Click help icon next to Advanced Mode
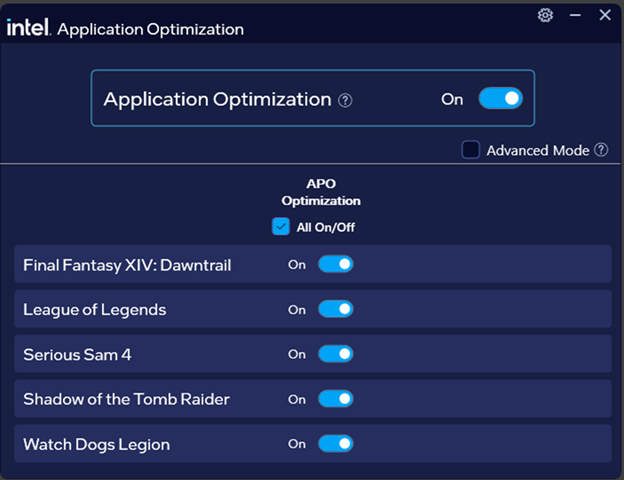 tap(601, 150)
